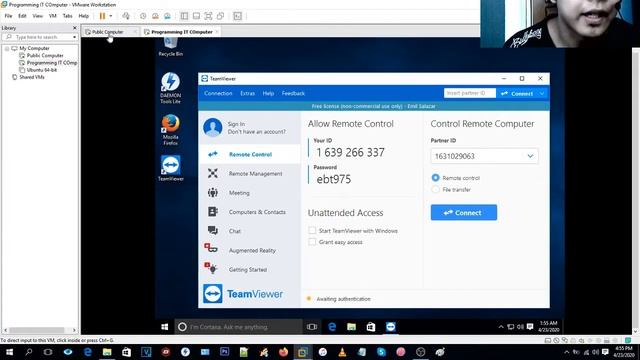Open the guest VM Start menu button

[165, 327]
